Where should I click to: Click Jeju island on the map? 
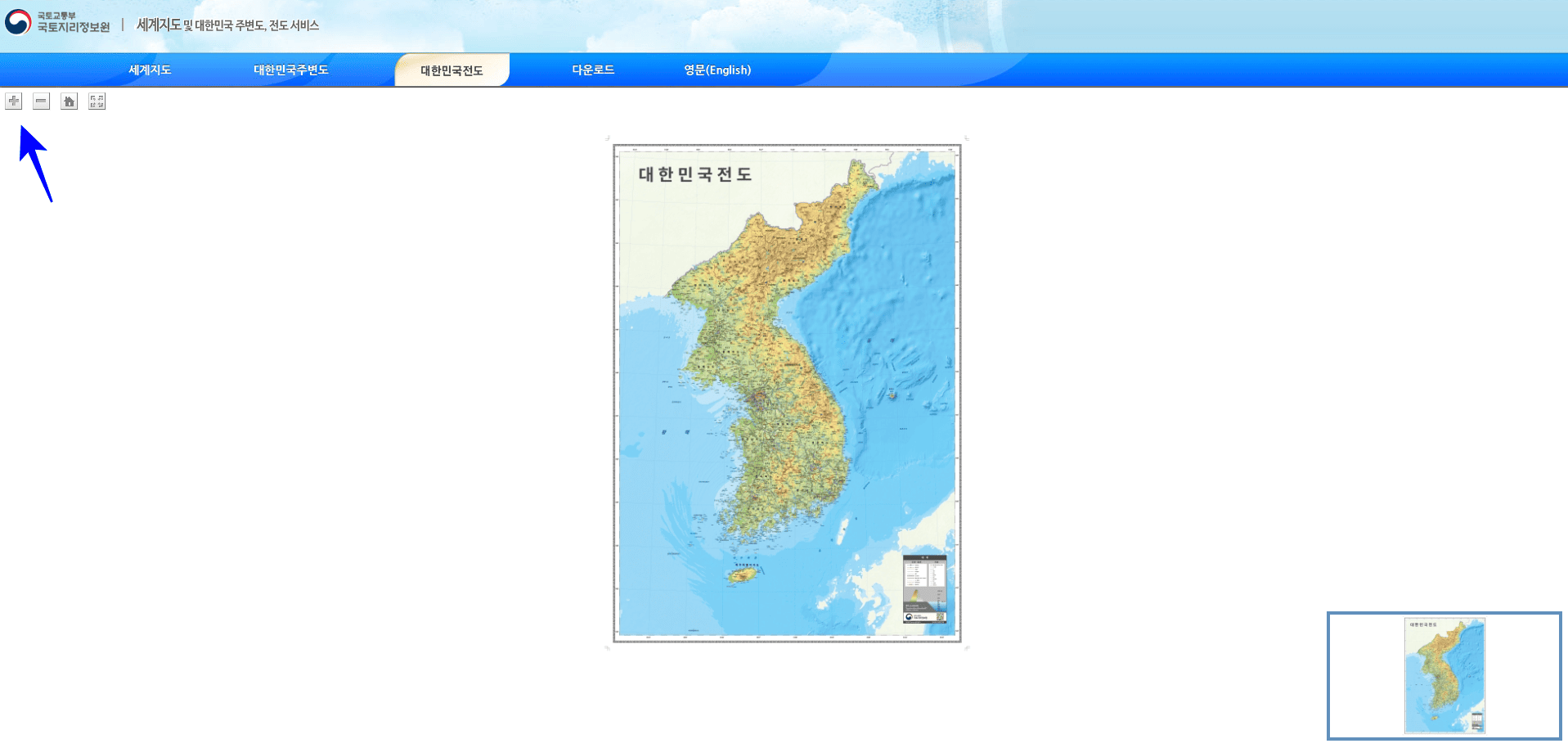[743, 576]
